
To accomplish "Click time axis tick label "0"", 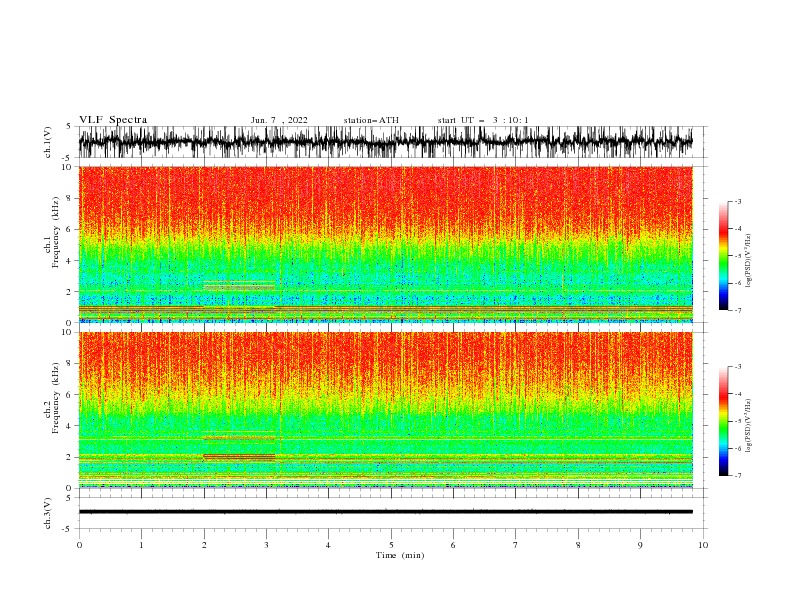I will [79, 545].
